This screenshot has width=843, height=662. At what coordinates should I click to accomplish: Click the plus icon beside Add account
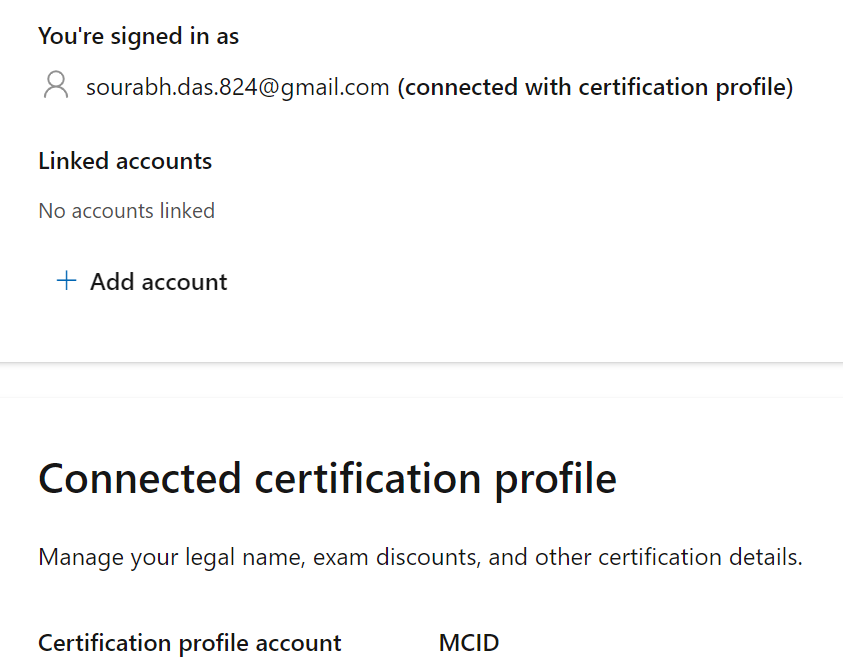click(x=66, y=281)
